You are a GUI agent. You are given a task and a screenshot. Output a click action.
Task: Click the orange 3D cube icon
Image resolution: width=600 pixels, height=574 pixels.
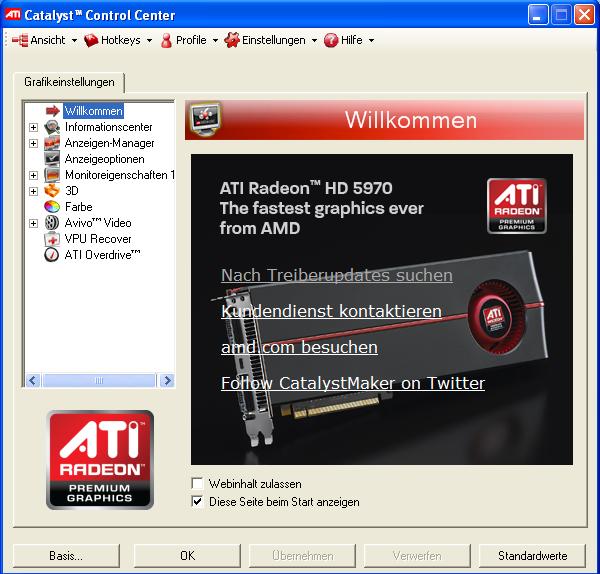pos(52,191)
